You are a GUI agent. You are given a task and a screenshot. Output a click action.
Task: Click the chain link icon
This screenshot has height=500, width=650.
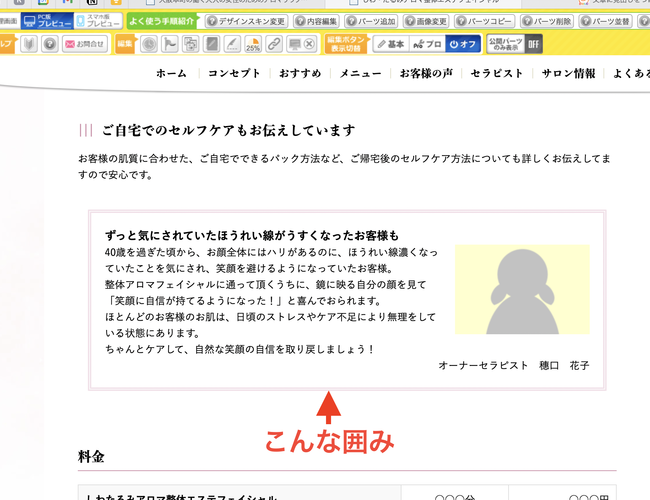point(274,44)
